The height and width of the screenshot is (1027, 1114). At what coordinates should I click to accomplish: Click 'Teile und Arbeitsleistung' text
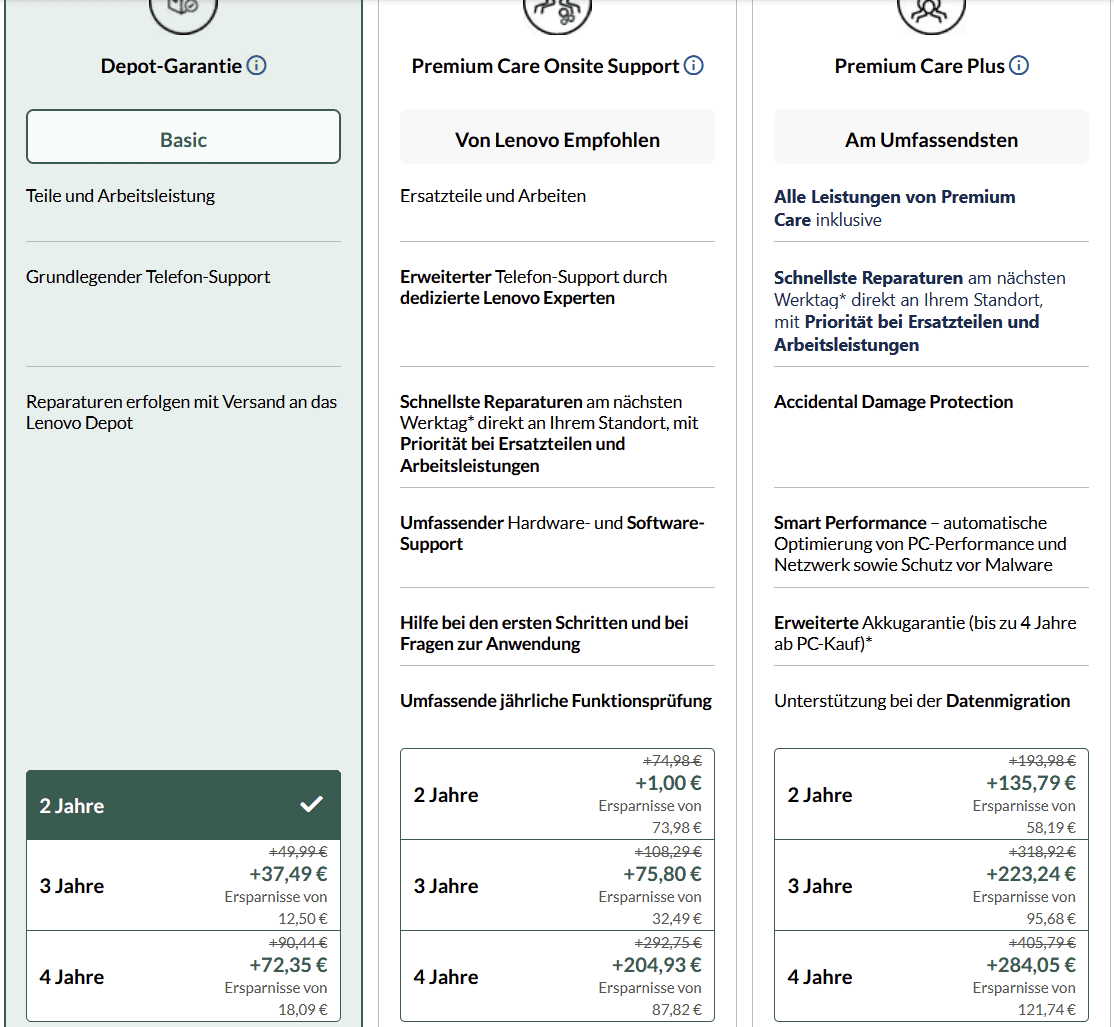(120, 196)
